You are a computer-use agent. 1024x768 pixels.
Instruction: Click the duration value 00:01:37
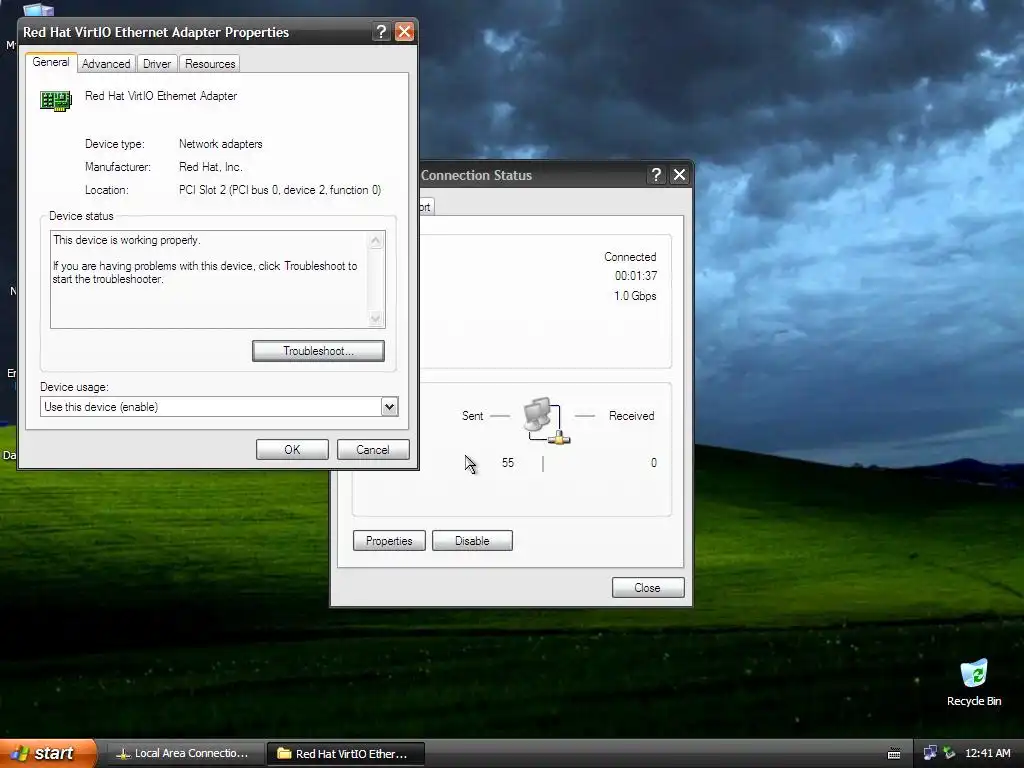coord(635,276)
